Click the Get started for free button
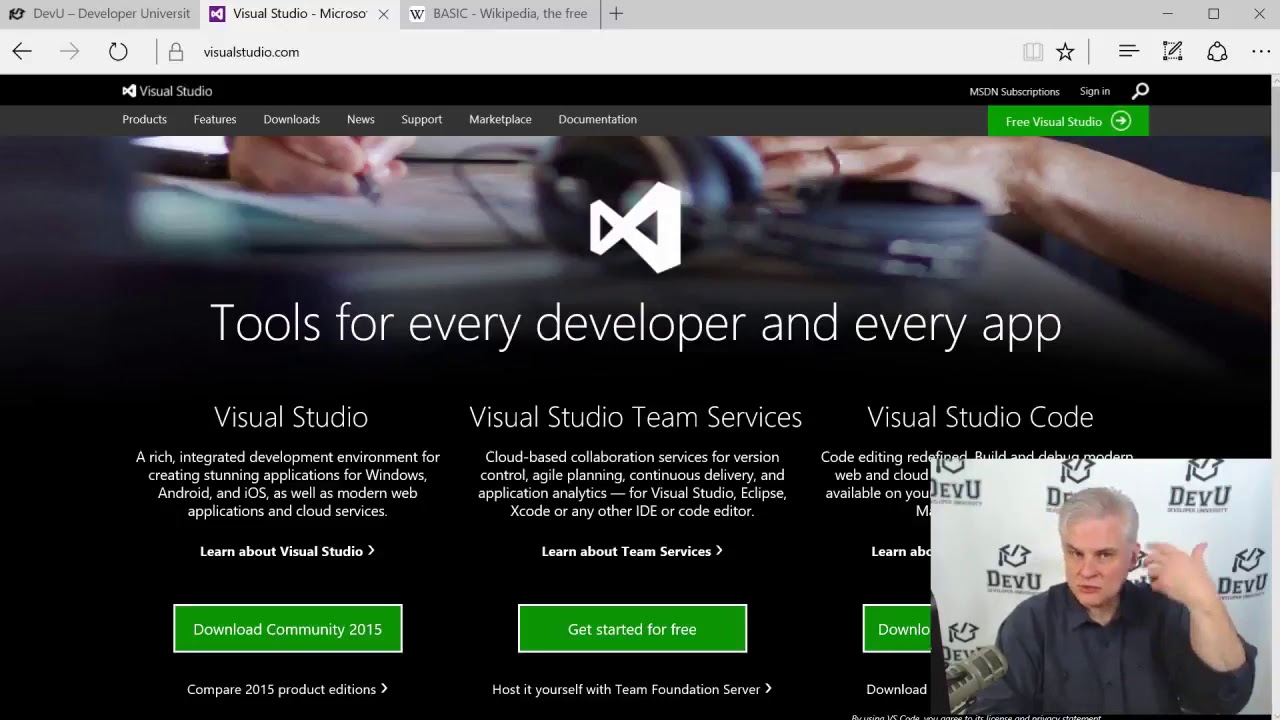Screen dimensions: 1280x720 [632, 629]
